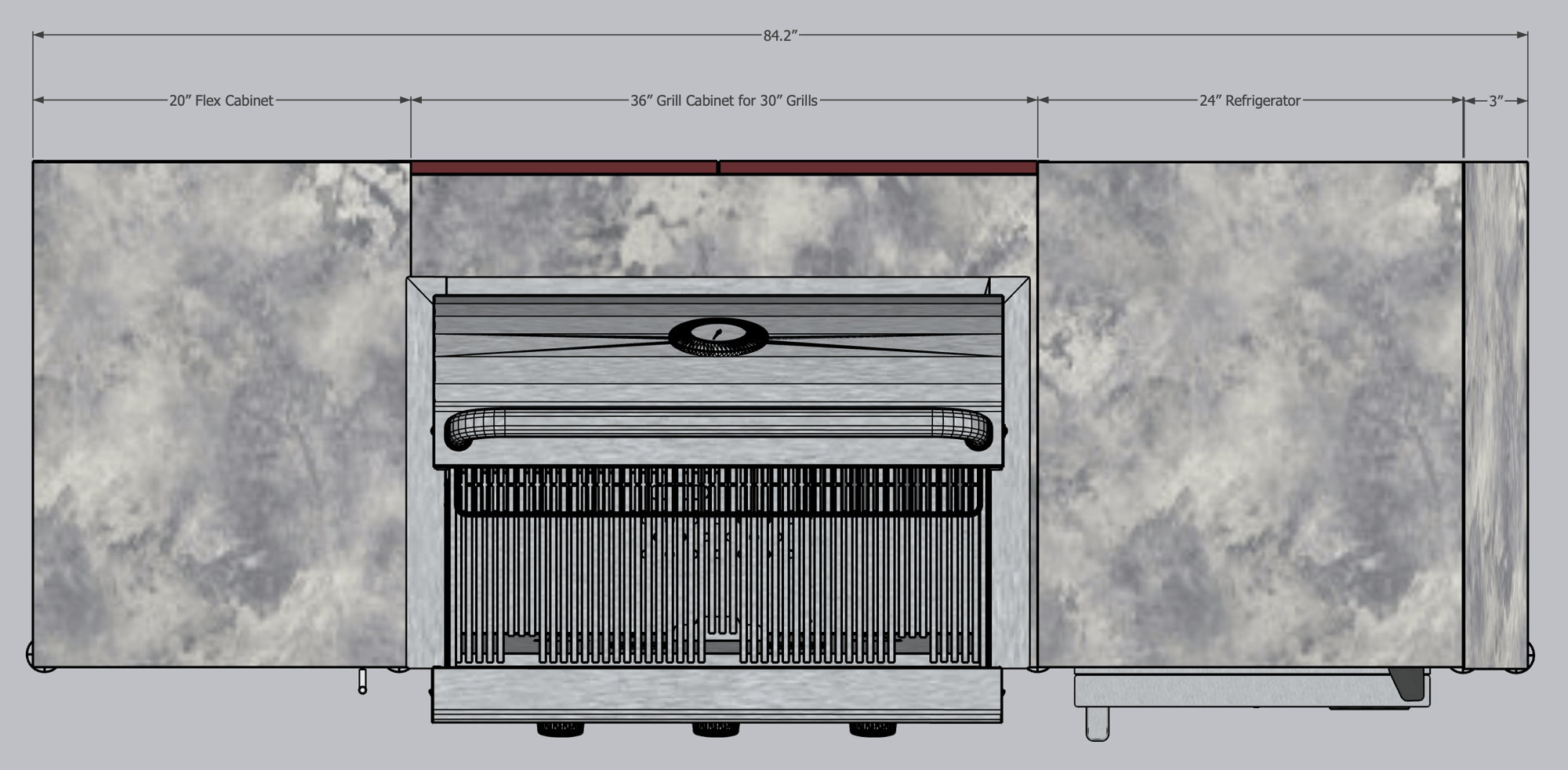
Task: Click the 24" Refrigerator dimension label
Action: [1250, 100]
